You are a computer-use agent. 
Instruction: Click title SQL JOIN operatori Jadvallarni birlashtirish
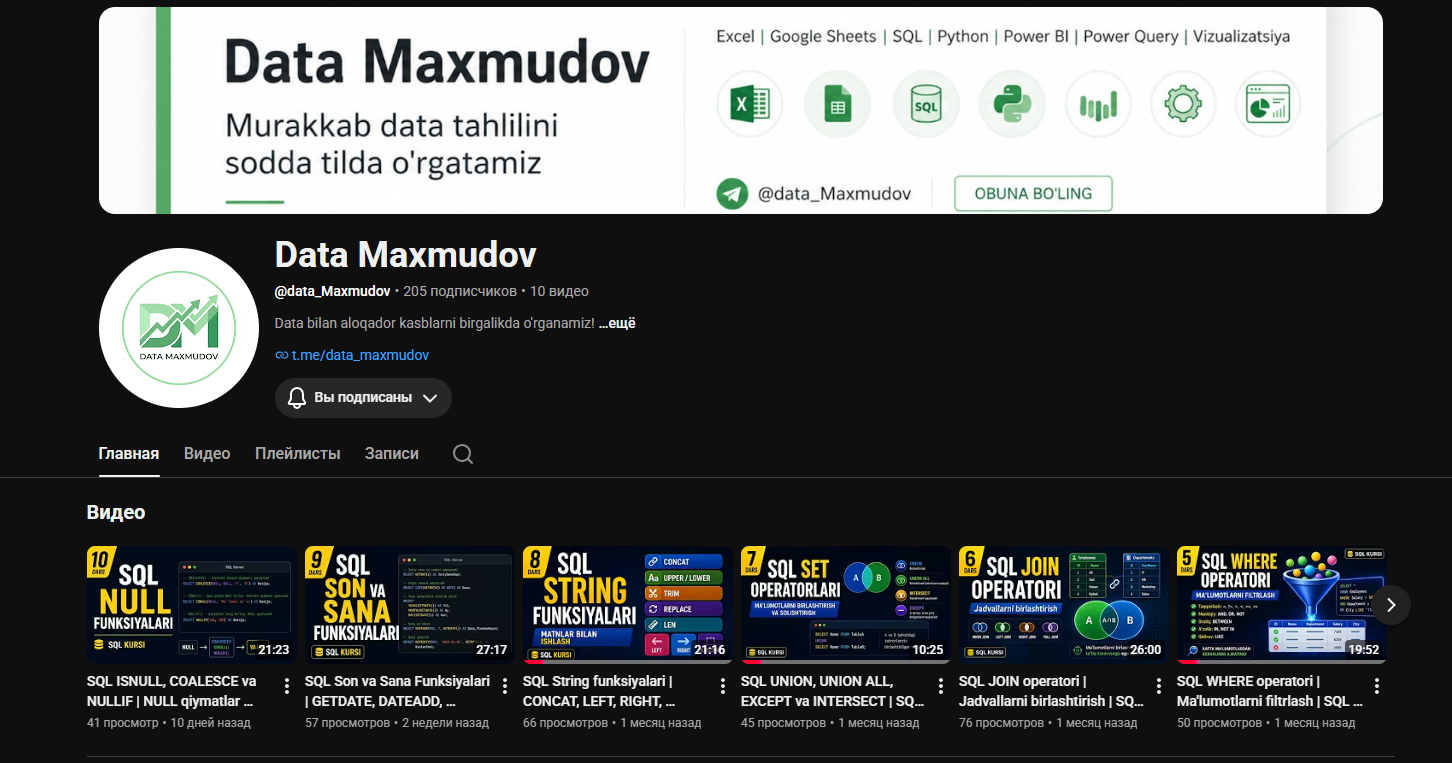click(x=1052, y=691)
